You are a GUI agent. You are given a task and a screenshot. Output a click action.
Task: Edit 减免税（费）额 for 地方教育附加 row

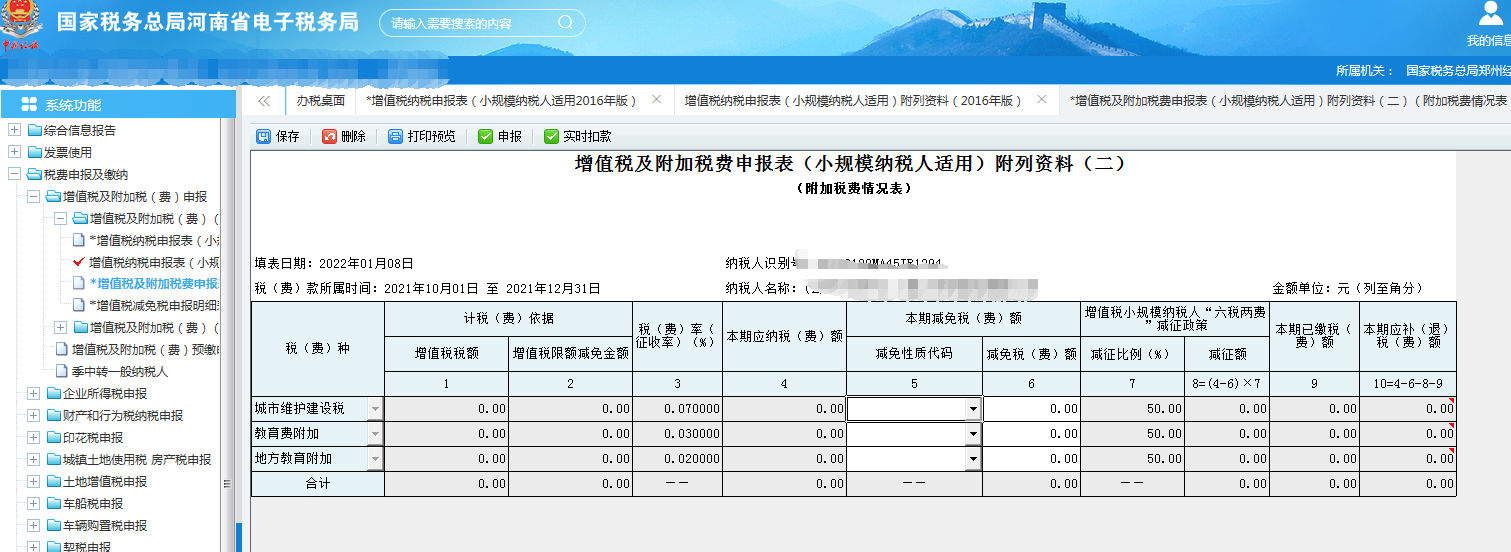click(x=1031, y=458)
